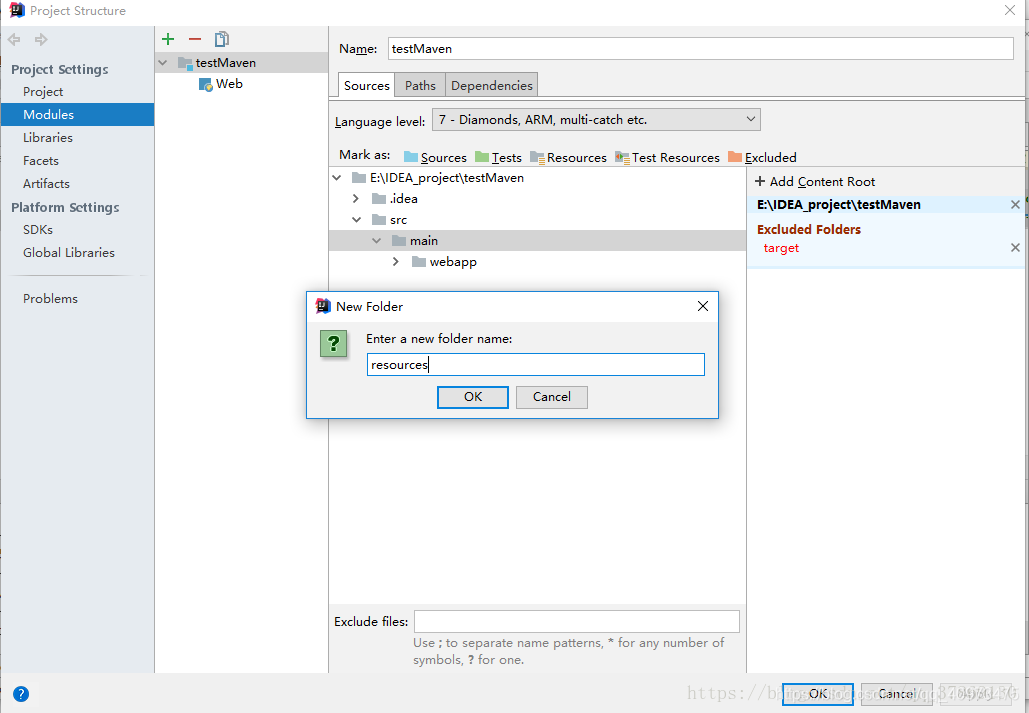1029x713 pixels.
Task: Click the plus next to Add Content Root
Action: tap(760, 181)
